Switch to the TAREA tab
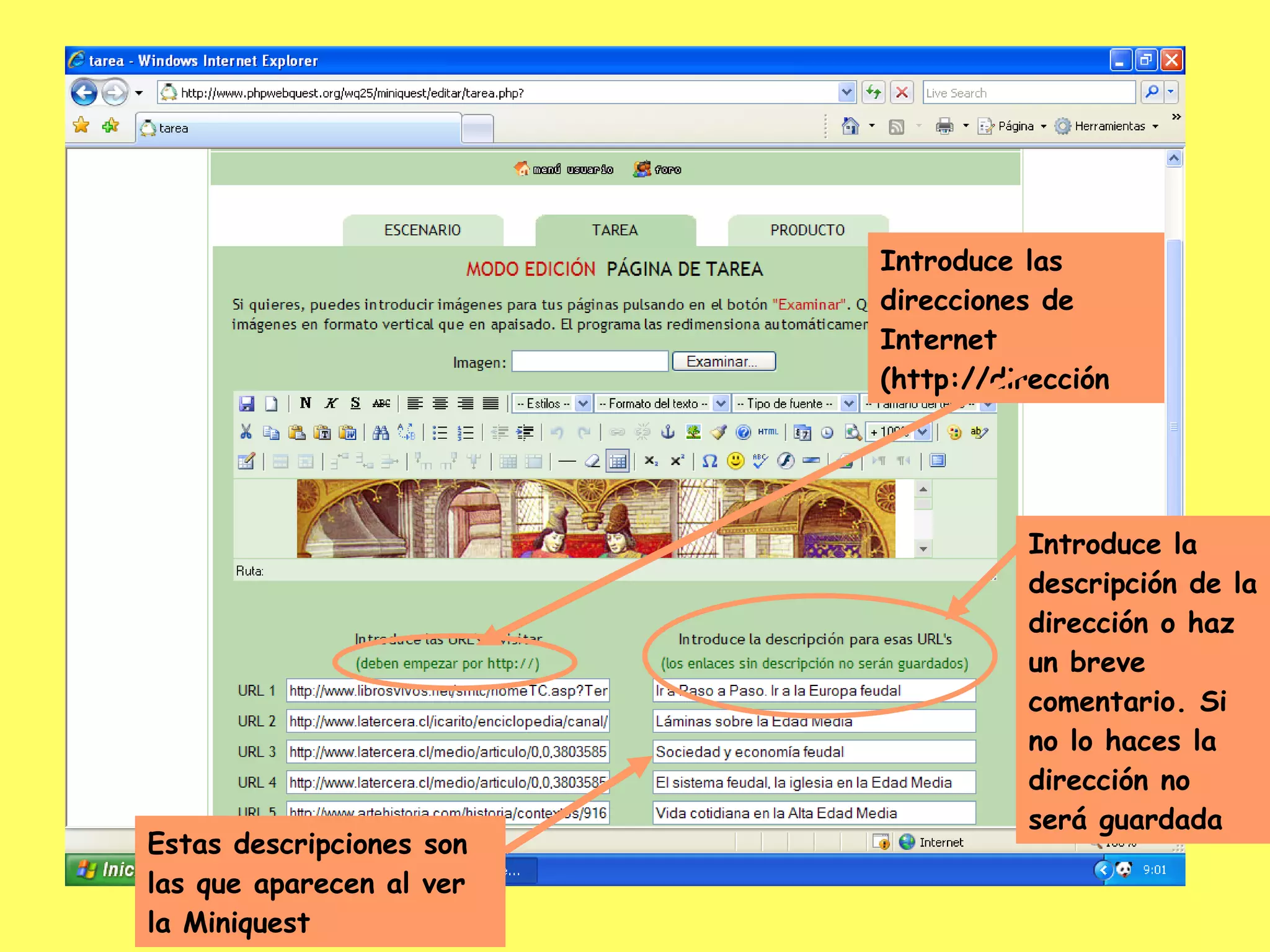Viewport: 1270px width, 952px height. tap(615, 230)
